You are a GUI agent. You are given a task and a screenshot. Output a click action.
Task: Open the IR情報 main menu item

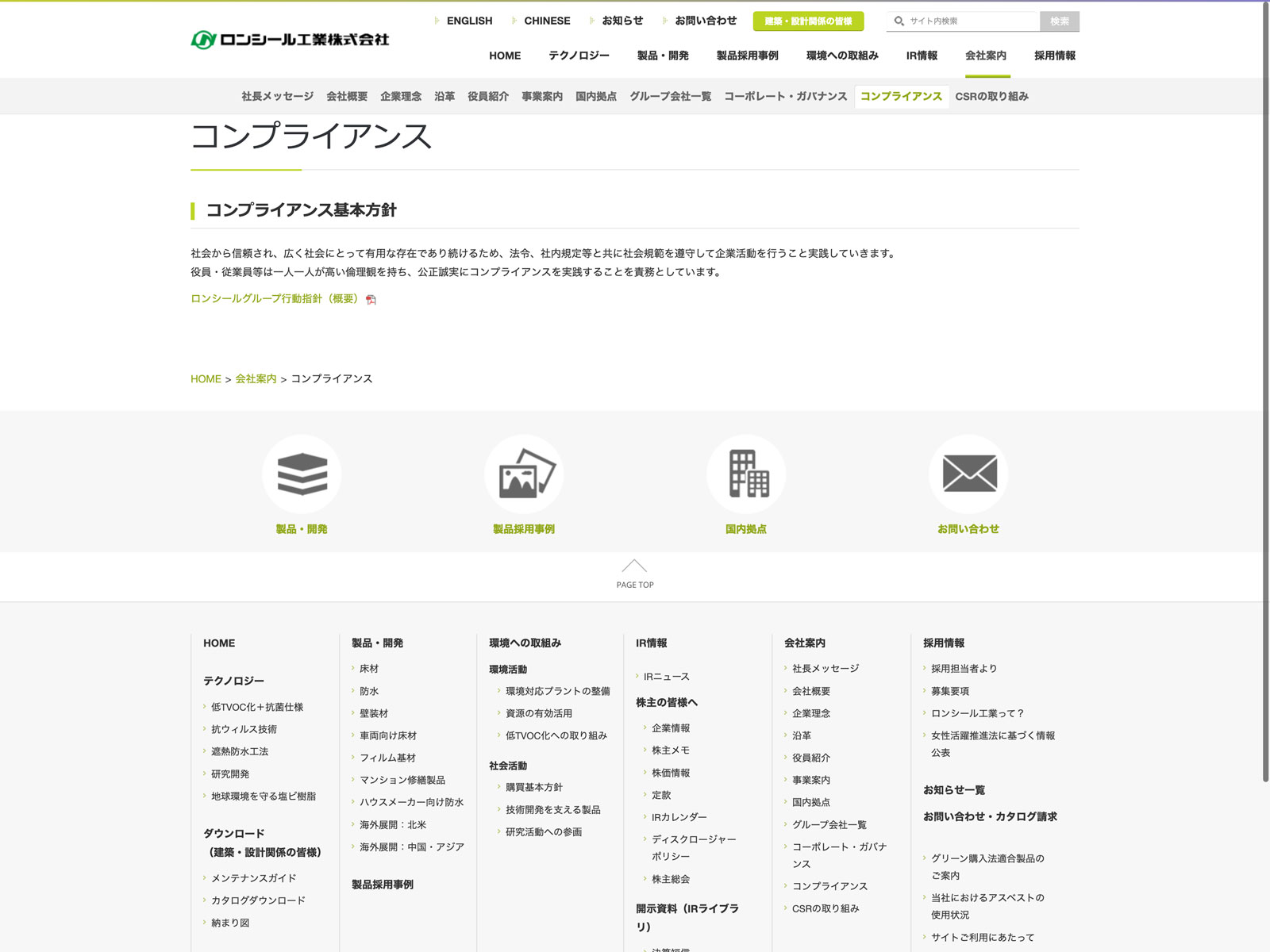pyautogui.click(x=922, y=56)
